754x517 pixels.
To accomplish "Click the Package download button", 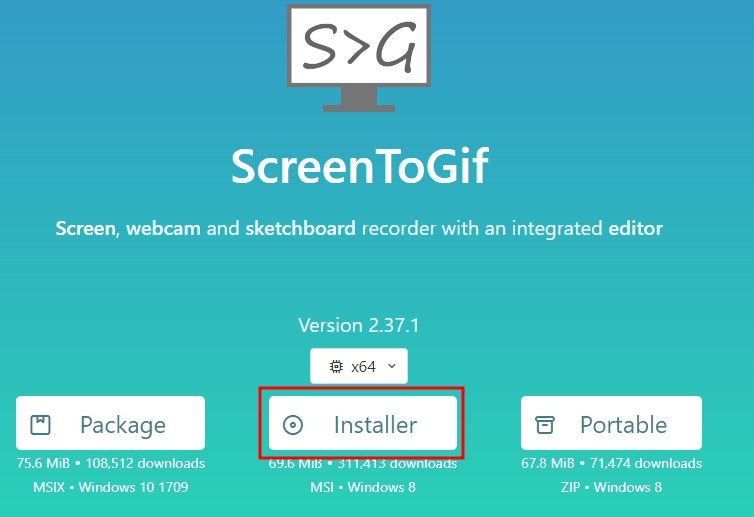I will pyautogui.click(x=110, y=423).
